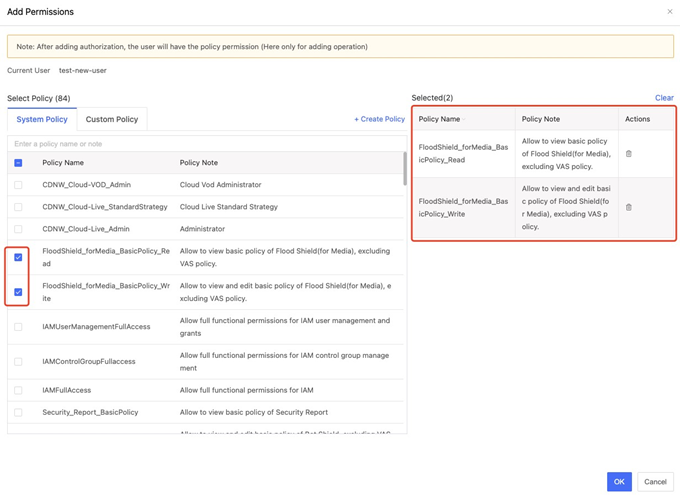Close the Add Permissions dialog
The width and height of the screenshot is (680, 497).
coord(670,12)
